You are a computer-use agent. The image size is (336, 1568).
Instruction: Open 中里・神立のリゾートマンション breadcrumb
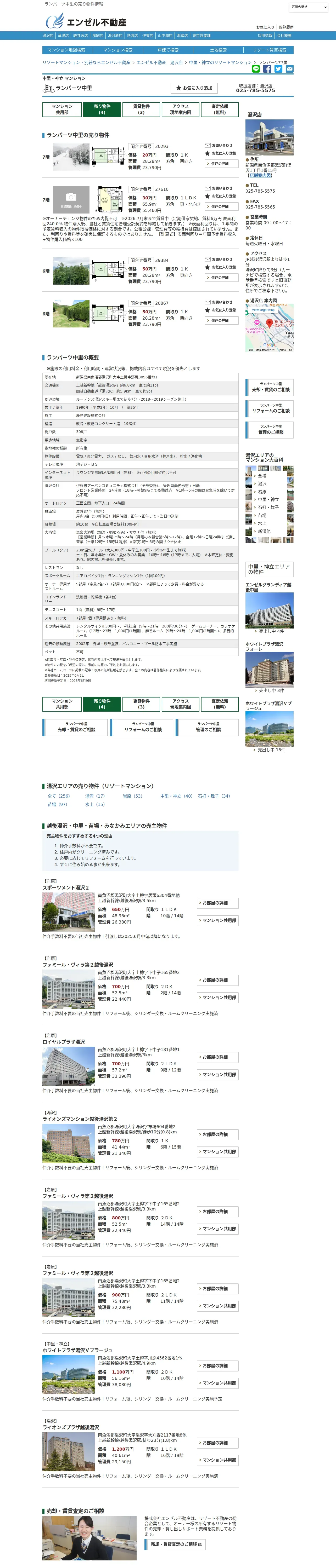(220, 62)
